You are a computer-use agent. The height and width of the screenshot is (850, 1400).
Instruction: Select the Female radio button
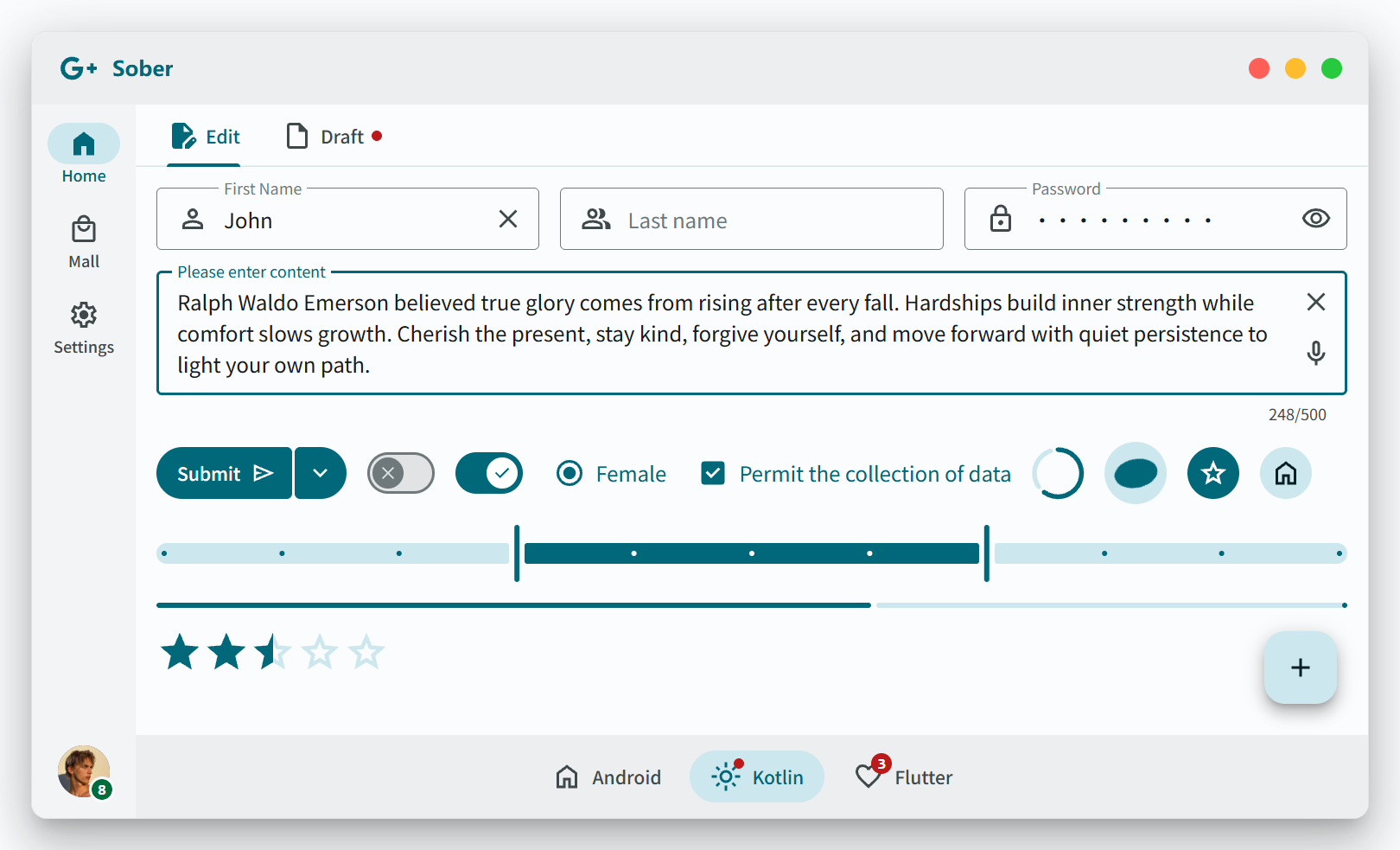pos(570,473)
